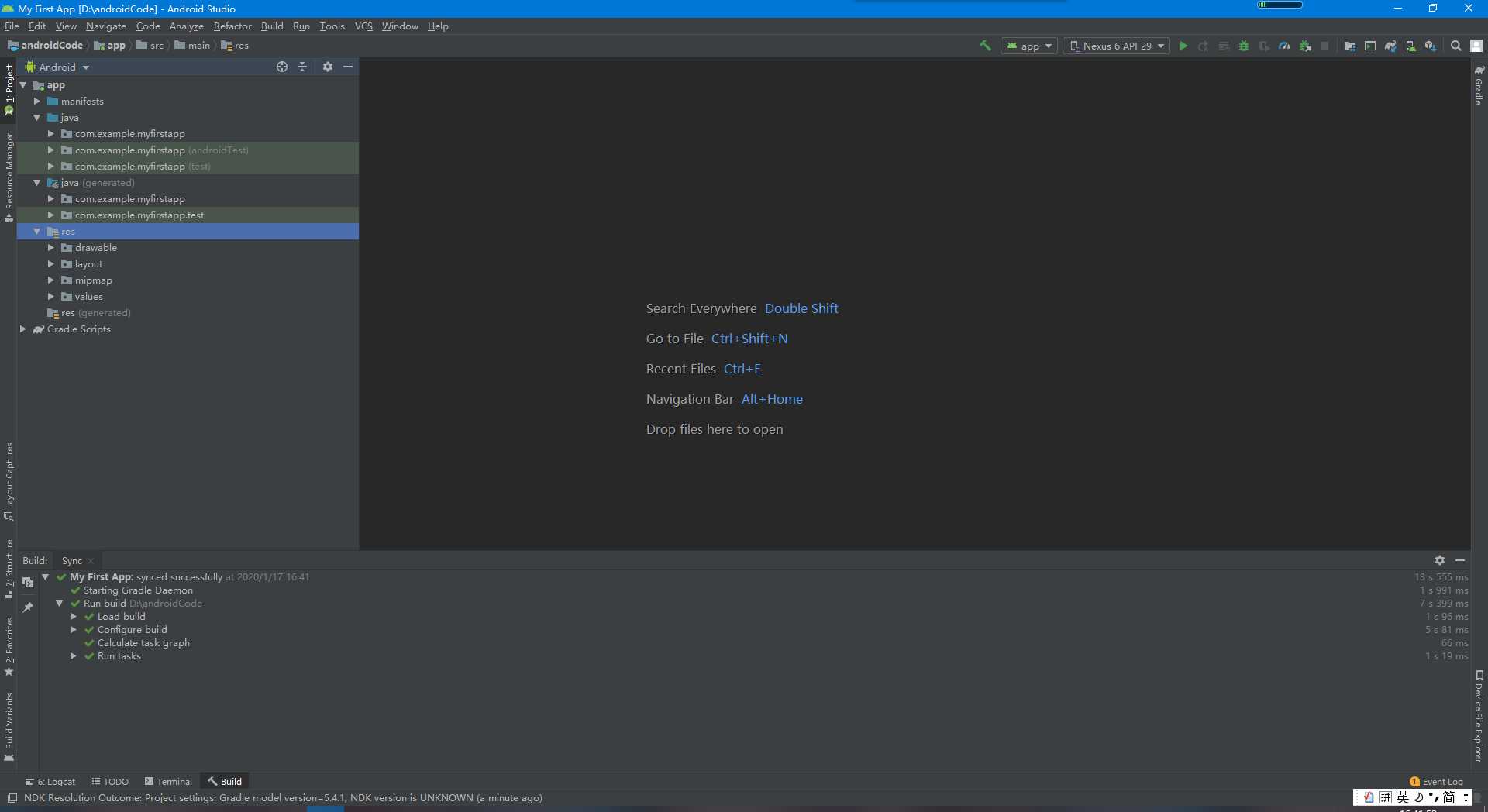The height and width of the screenshot is (812, 1488).
Task: Click Collapse All icon in Project panel
Action: 302,67
